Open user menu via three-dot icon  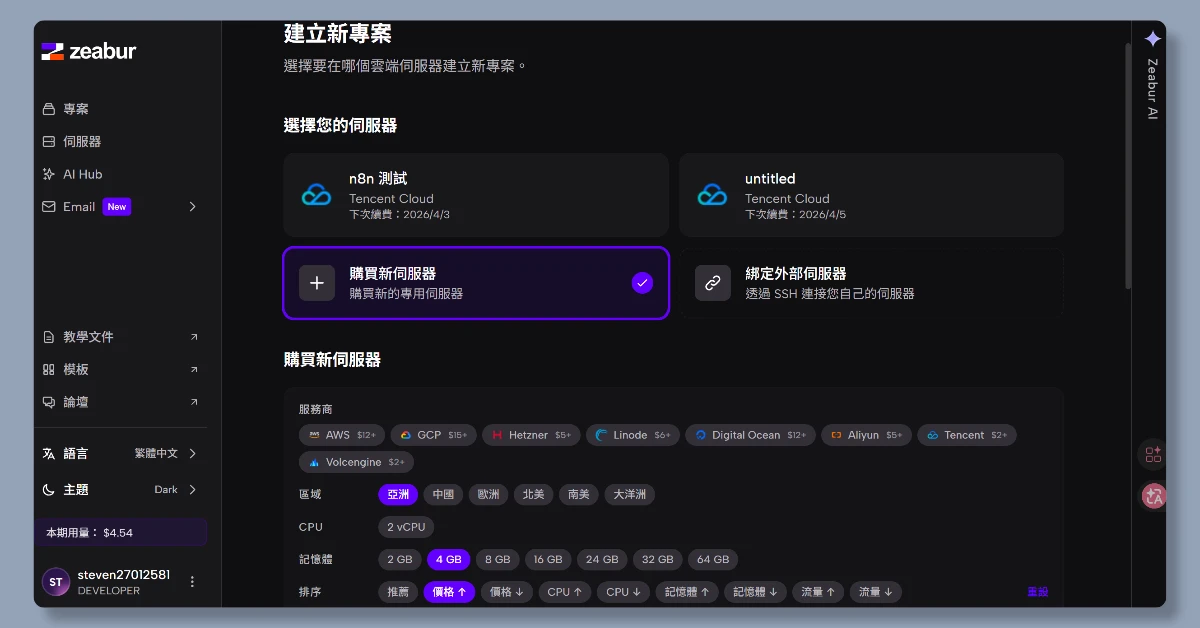pyautogui.click(x=193, y=581)
